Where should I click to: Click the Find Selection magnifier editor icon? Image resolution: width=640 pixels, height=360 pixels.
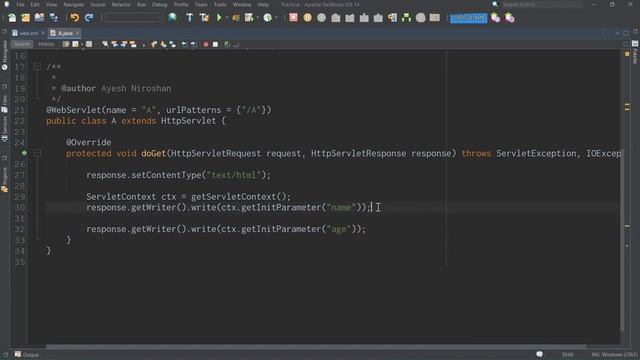(105, 44)
